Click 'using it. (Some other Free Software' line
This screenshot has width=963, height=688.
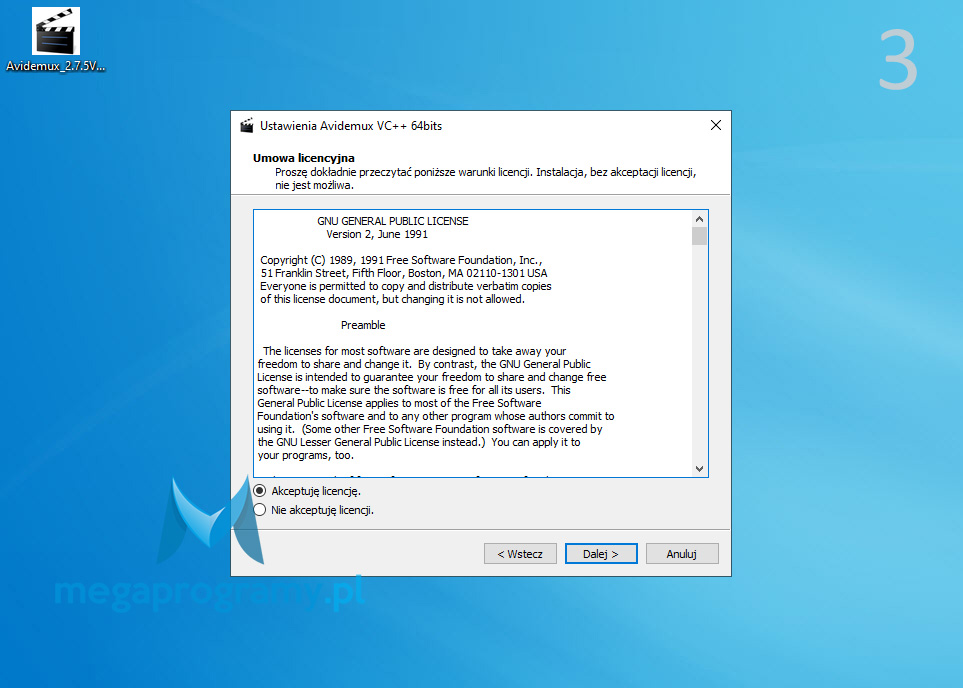430,429
